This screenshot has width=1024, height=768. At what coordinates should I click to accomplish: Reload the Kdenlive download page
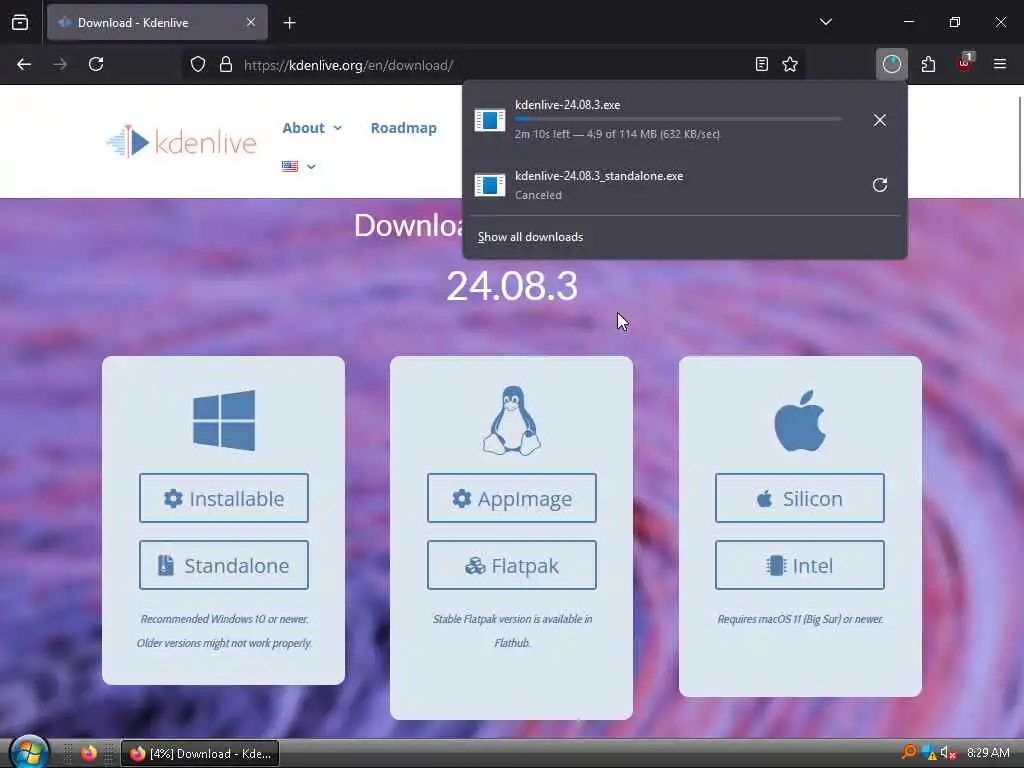tap(96, 64)
